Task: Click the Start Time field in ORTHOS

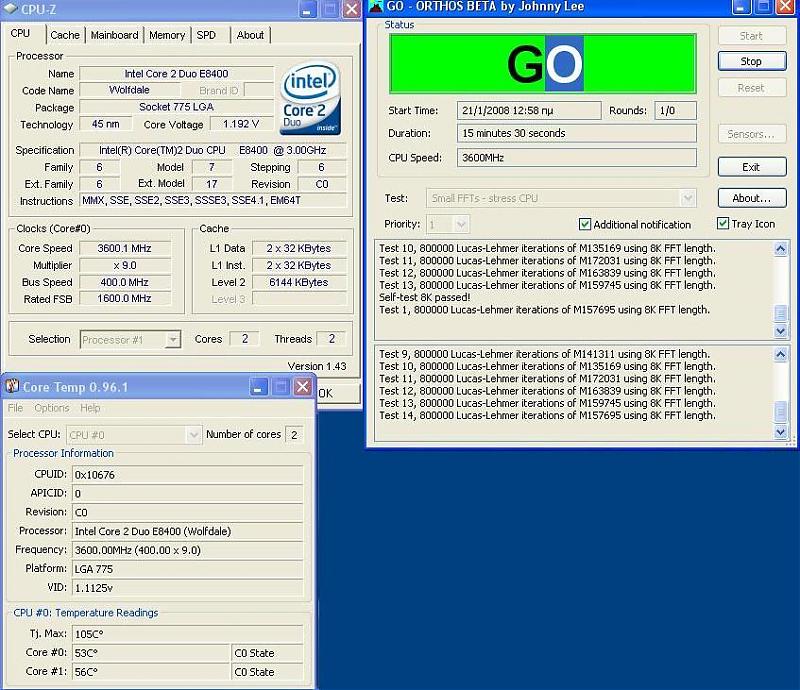Action: tap(529, 110)
